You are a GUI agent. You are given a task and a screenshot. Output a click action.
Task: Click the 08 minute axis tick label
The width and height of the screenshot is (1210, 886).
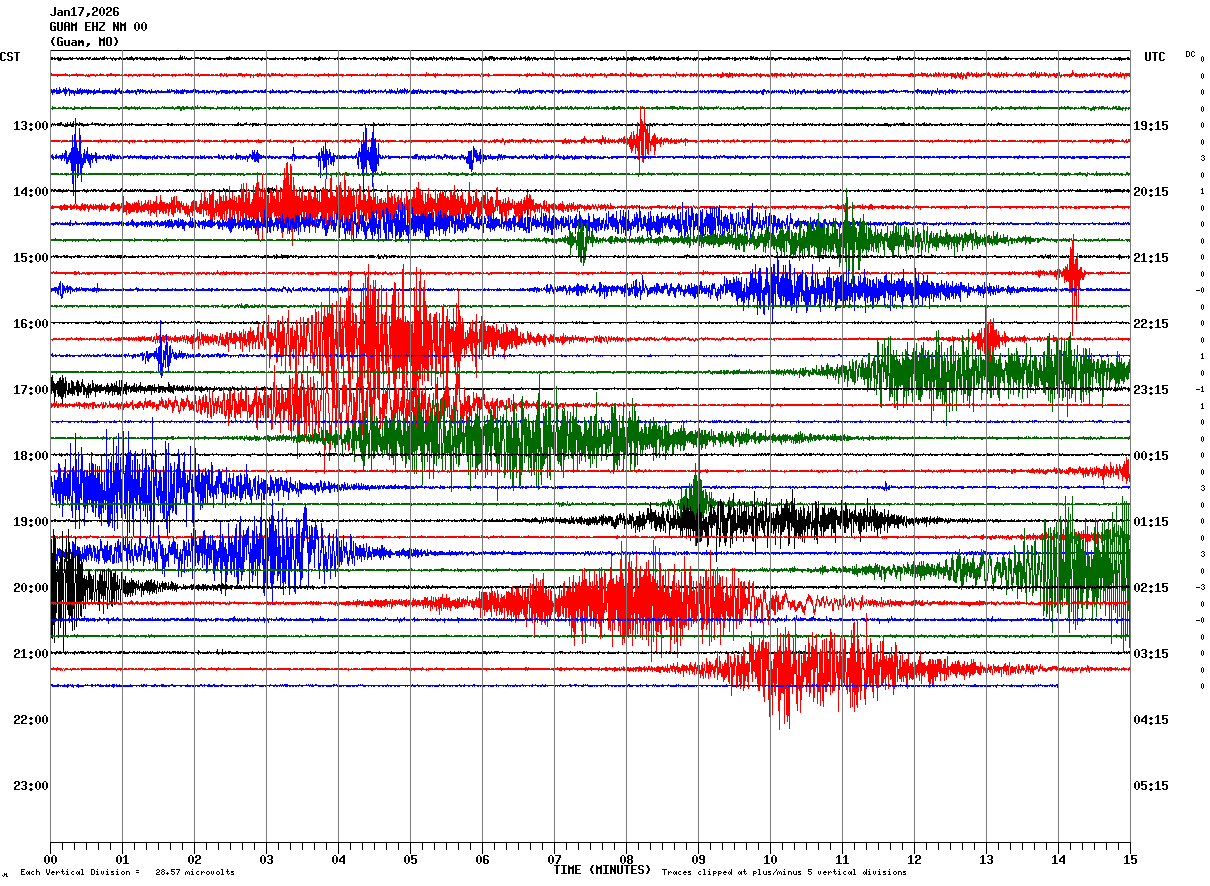(x=626, y=859)
